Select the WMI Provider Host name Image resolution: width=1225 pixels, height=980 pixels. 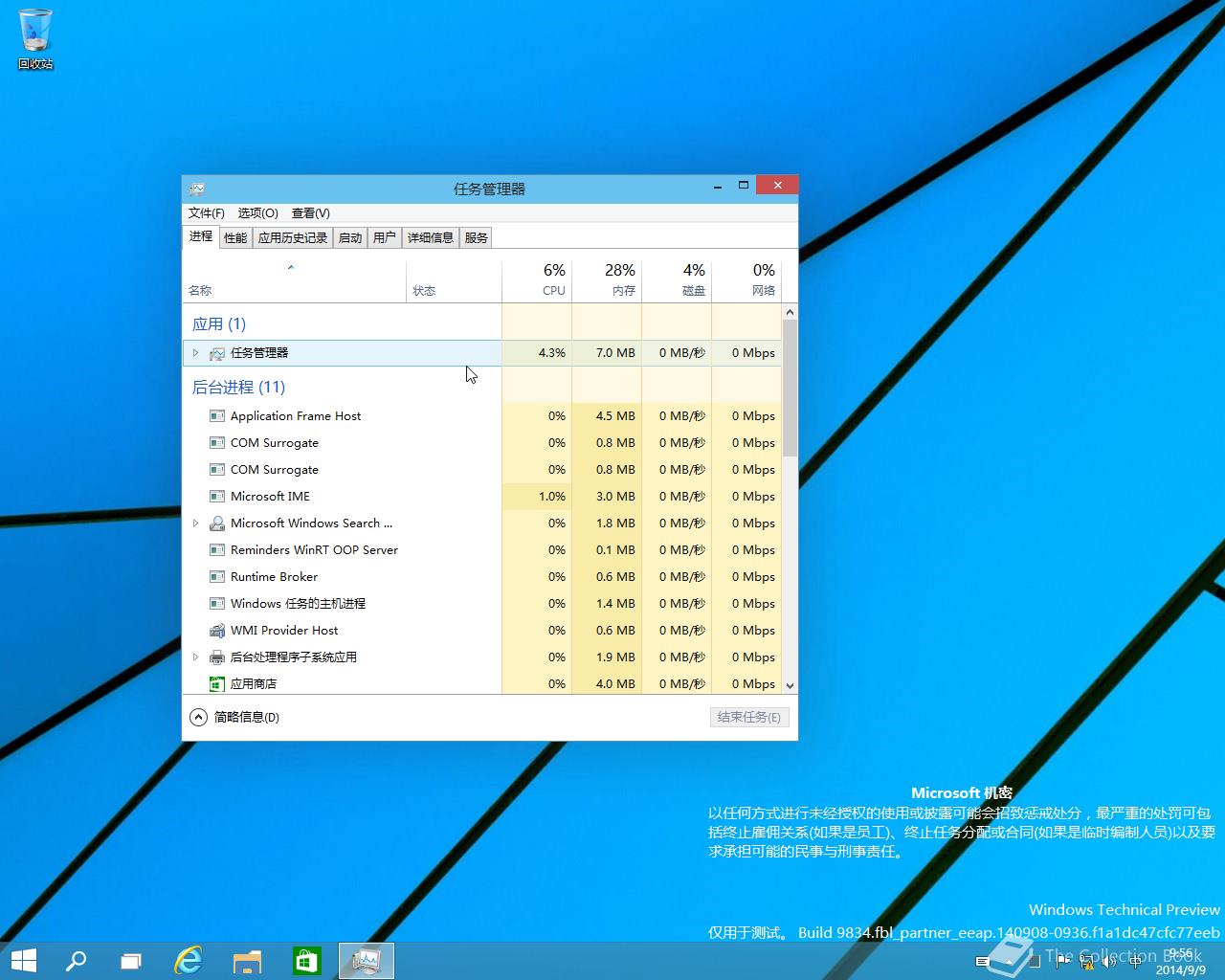pos(284,631)
